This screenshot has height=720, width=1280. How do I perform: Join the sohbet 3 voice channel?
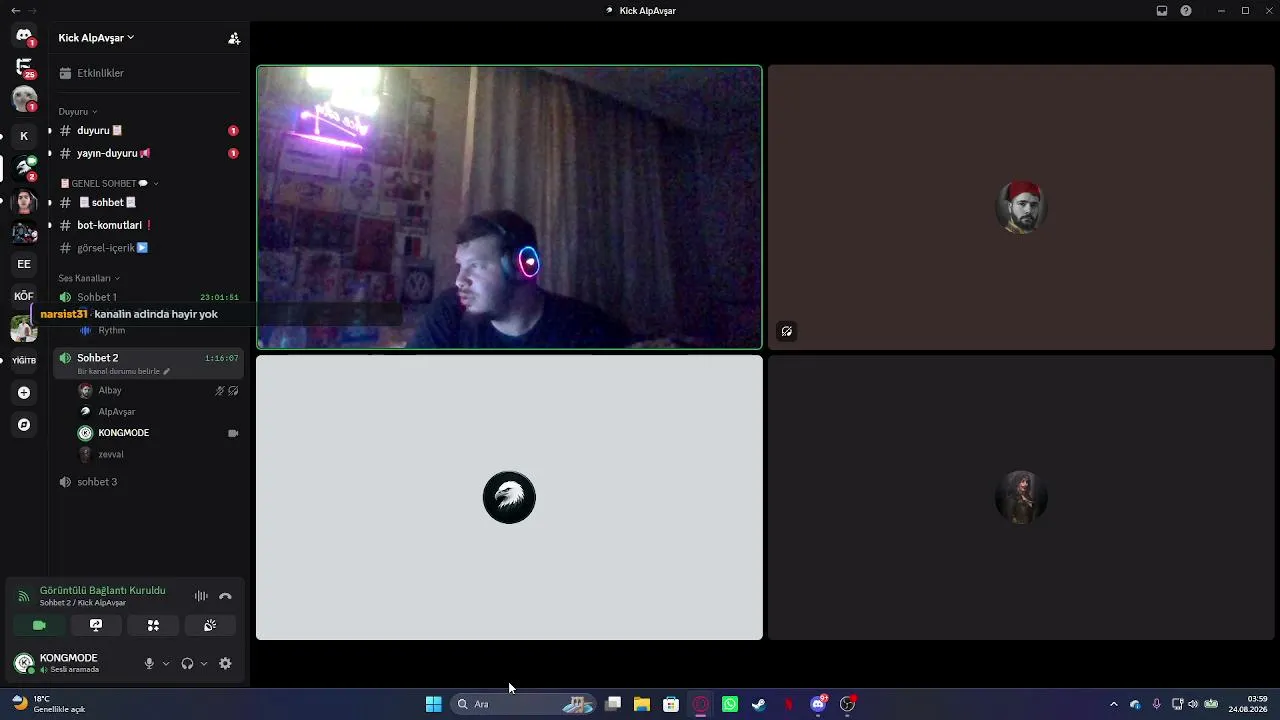(x=147, y=482)
